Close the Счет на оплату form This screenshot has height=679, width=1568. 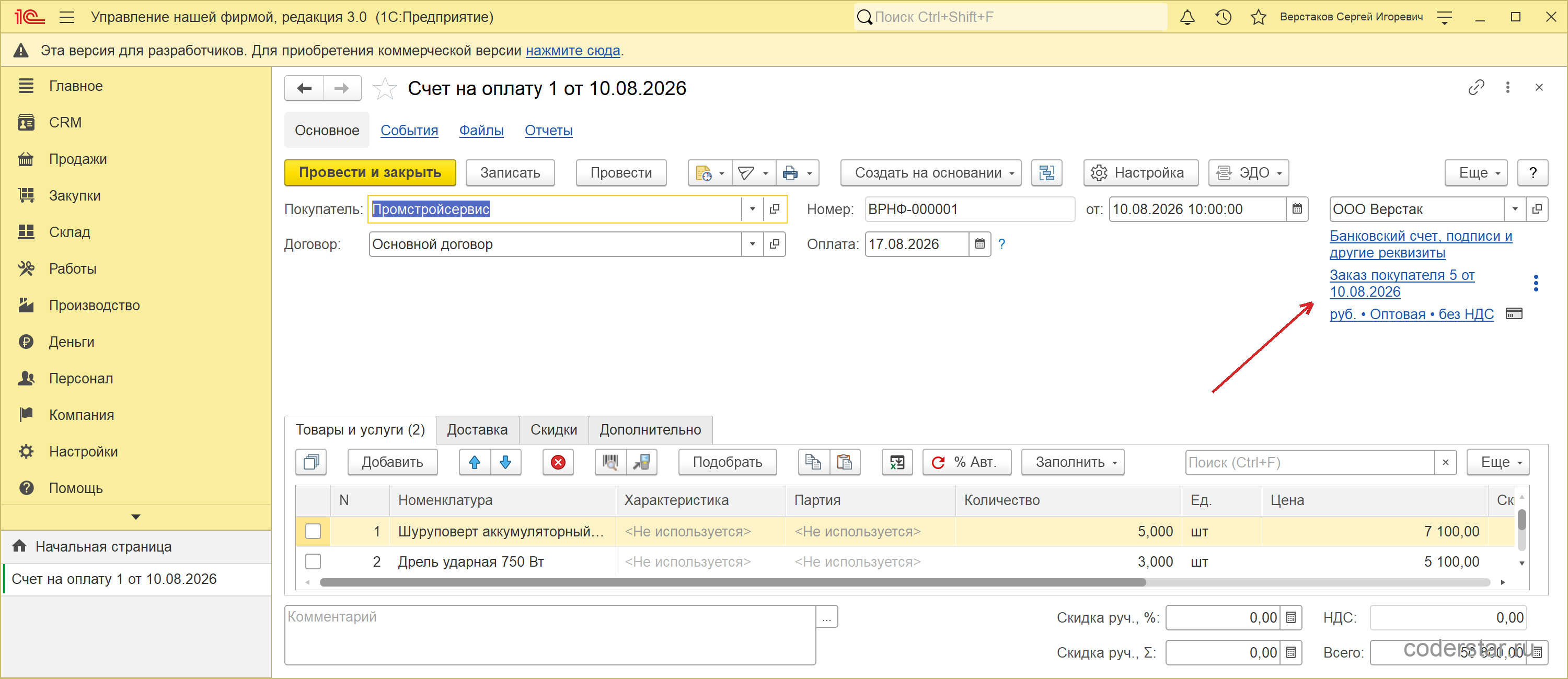click(x=1539, y=88)
